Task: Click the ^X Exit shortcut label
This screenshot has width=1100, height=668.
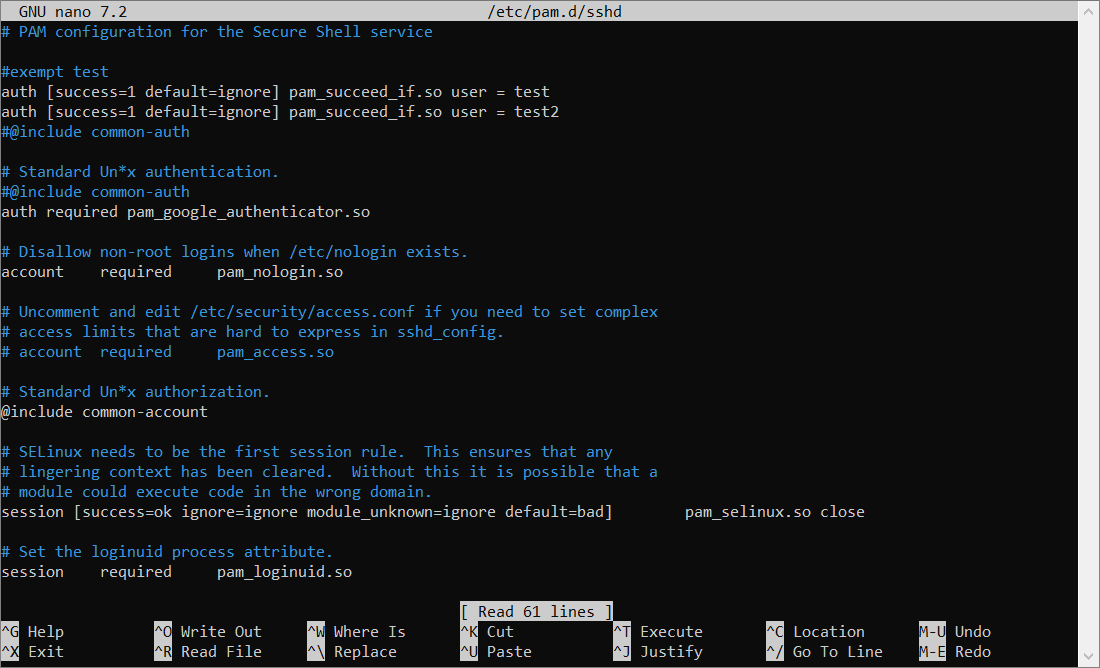Action: 33,652
